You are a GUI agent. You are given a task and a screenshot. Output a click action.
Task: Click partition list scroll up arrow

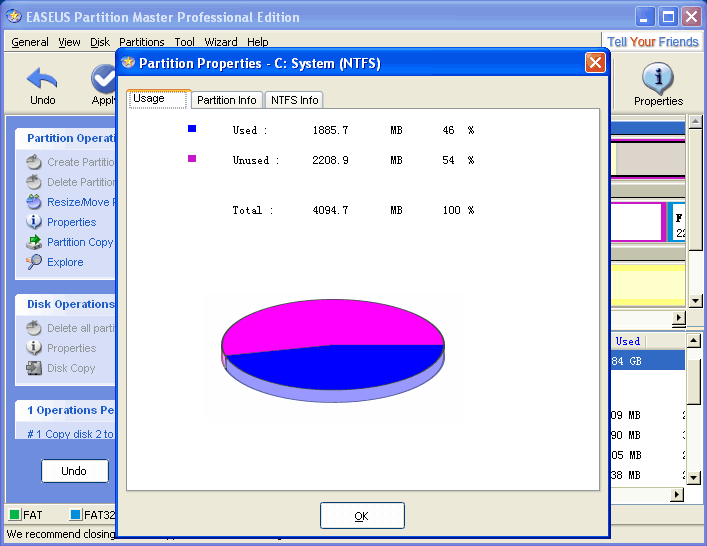pyautogui.click(x=693, y=340)
